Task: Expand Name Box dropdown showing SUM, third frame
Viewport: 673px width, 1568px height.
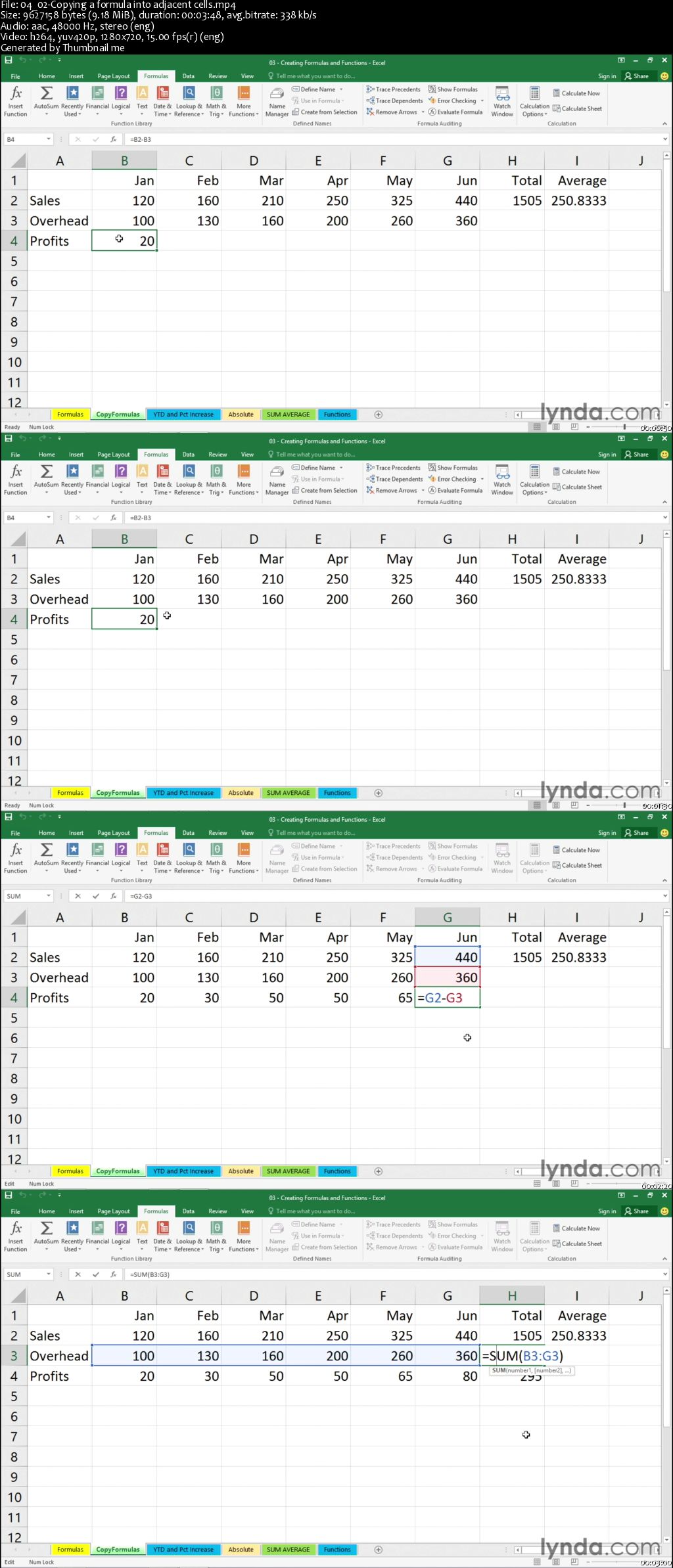Action: (49, 896)
